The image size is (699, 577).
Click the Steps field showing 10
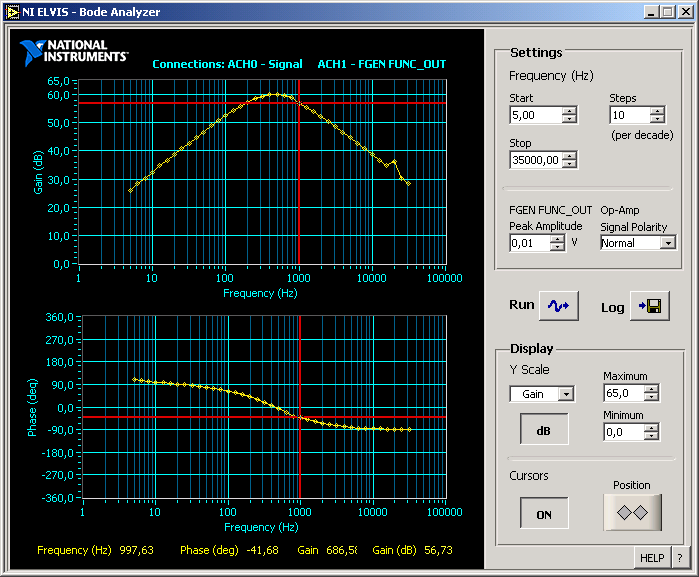pos(629,115)
